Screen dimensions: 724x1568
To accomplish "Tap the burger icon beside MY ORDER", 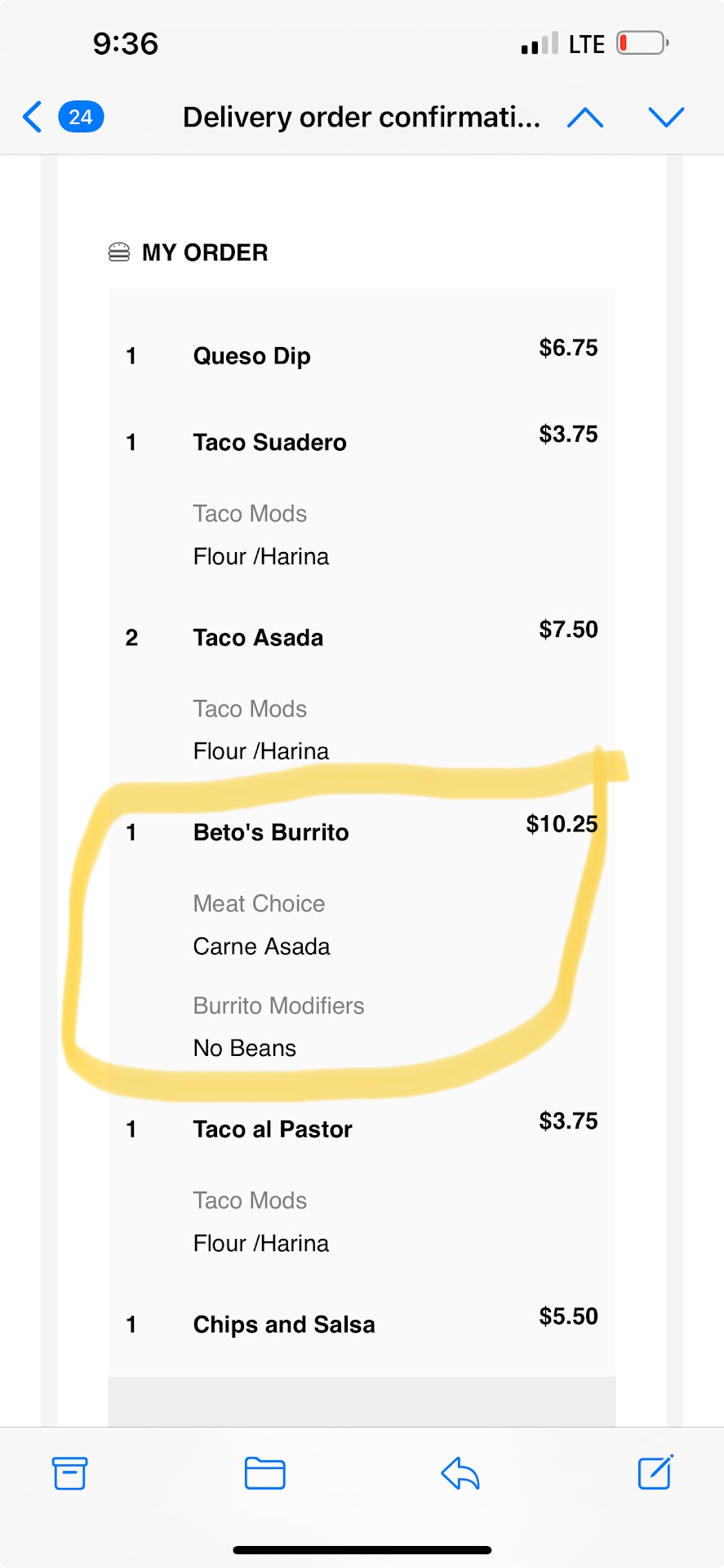I will [119, 252].
